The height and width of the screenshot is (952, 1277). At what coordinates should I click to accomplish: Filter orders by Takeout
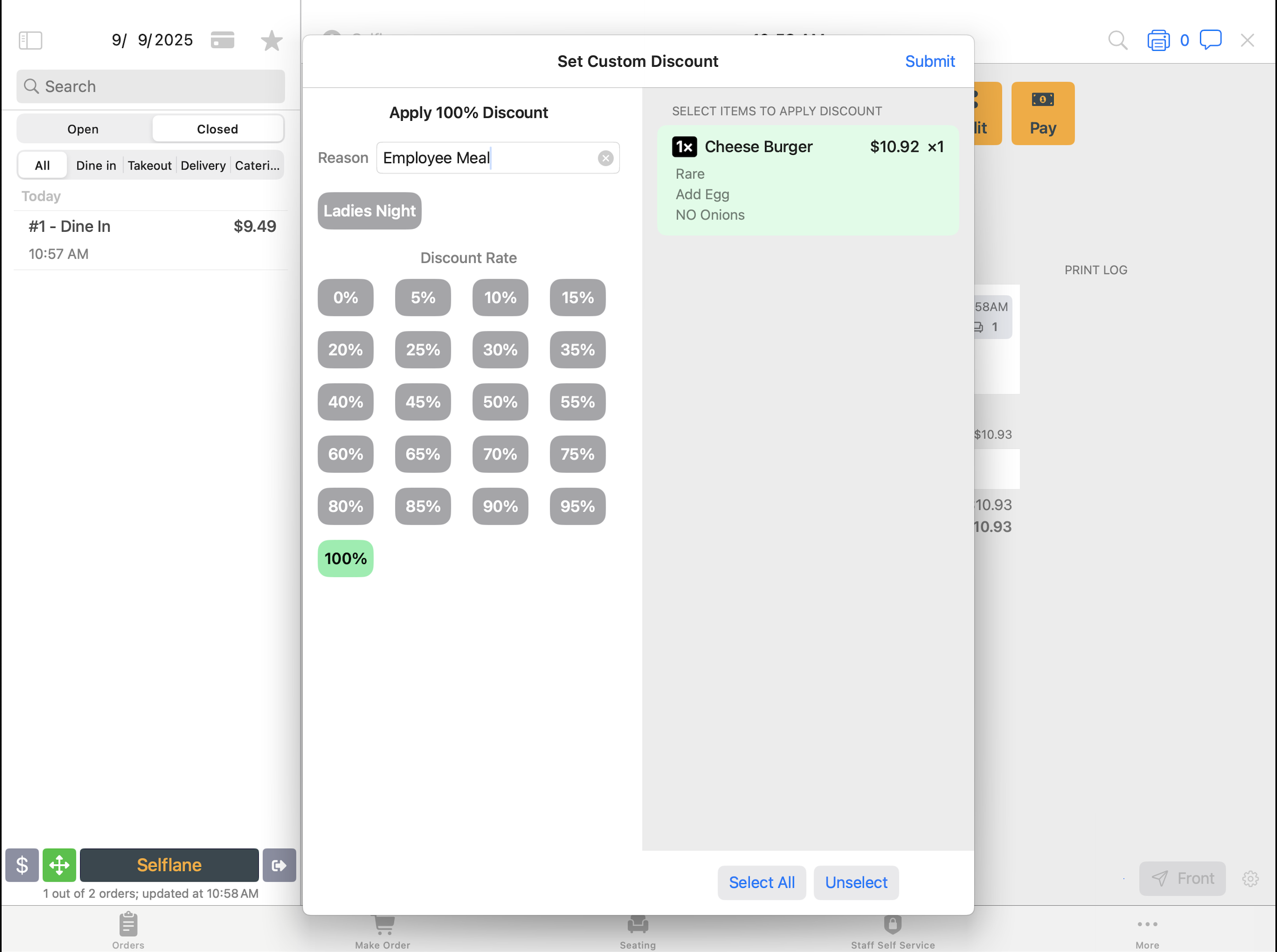click(150, 165)
